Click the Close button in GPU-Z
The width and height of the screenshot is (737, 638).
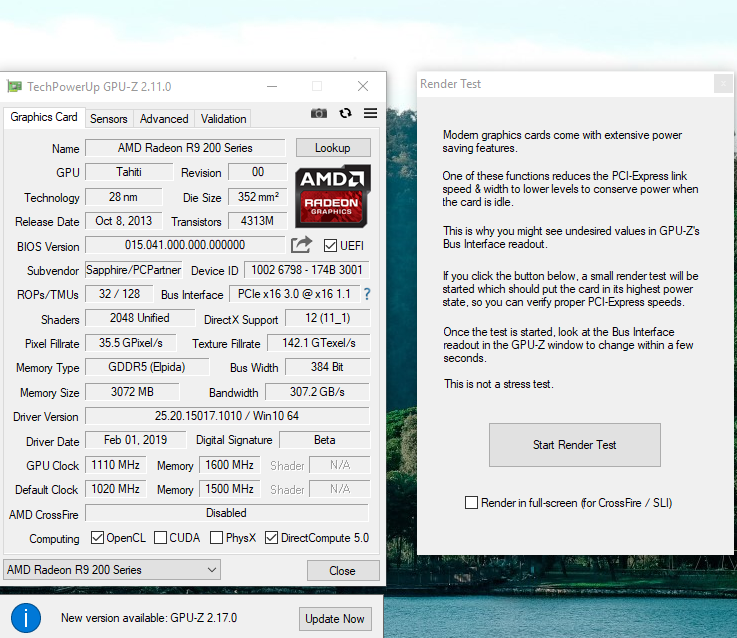coord(343,571)
